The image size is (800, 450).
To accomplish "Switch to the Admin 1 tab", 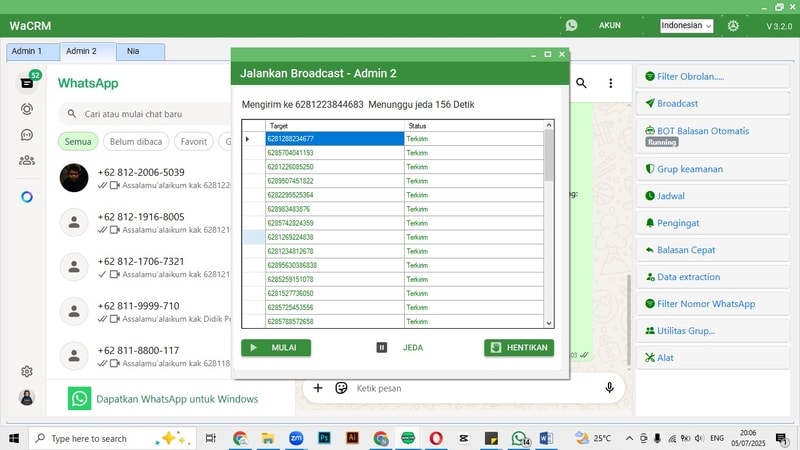I will (x=33, y=52).
